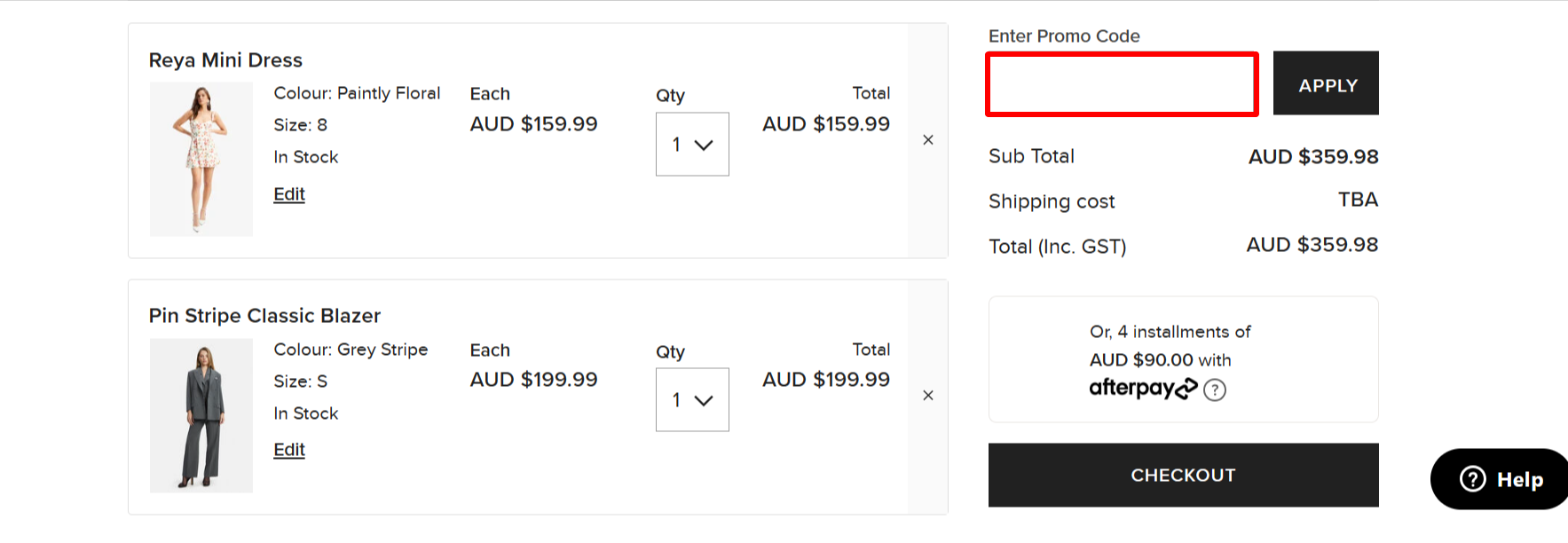Viewport: 1568px width, 543px height.
Task: Click the Pin Stripe Classic Blazer thumbnail
Action: pos(201,414)
